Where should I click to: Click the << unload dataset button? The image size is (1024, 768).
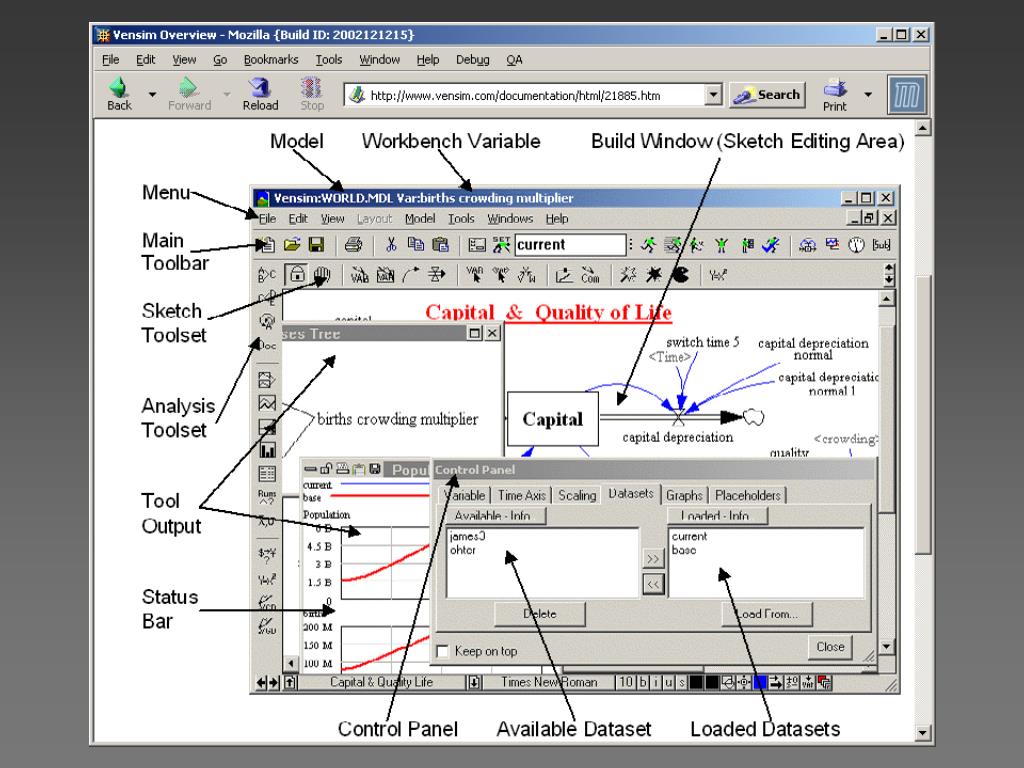point(653,584)
